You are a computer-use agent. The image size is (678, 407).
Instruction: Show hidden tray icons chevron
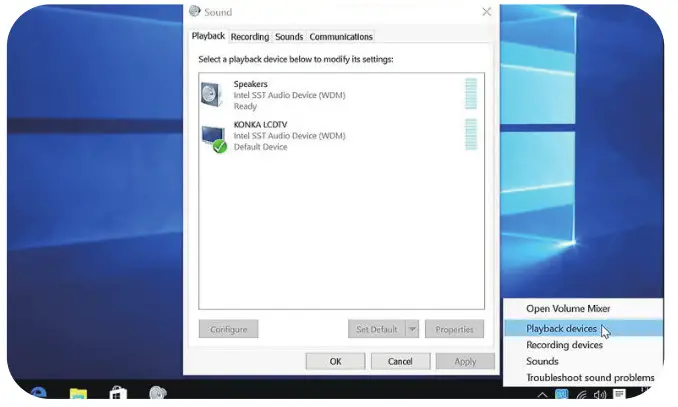coord(542,394)
